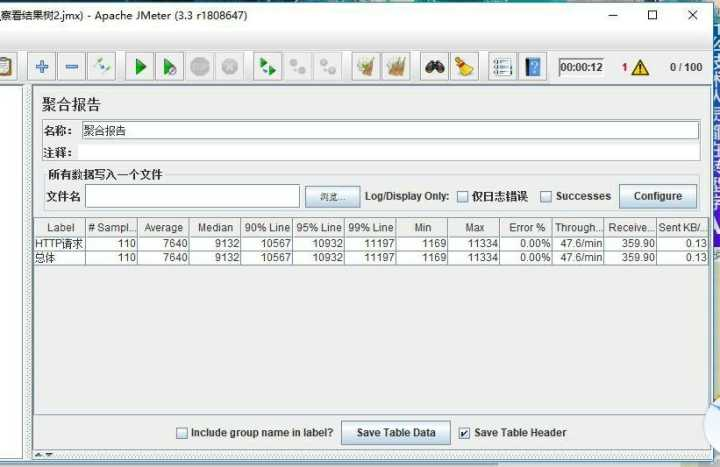This screenshot has width=720, height=467.
Task: Click the Toggle enable/disable icon
Action: click(101, 67)
